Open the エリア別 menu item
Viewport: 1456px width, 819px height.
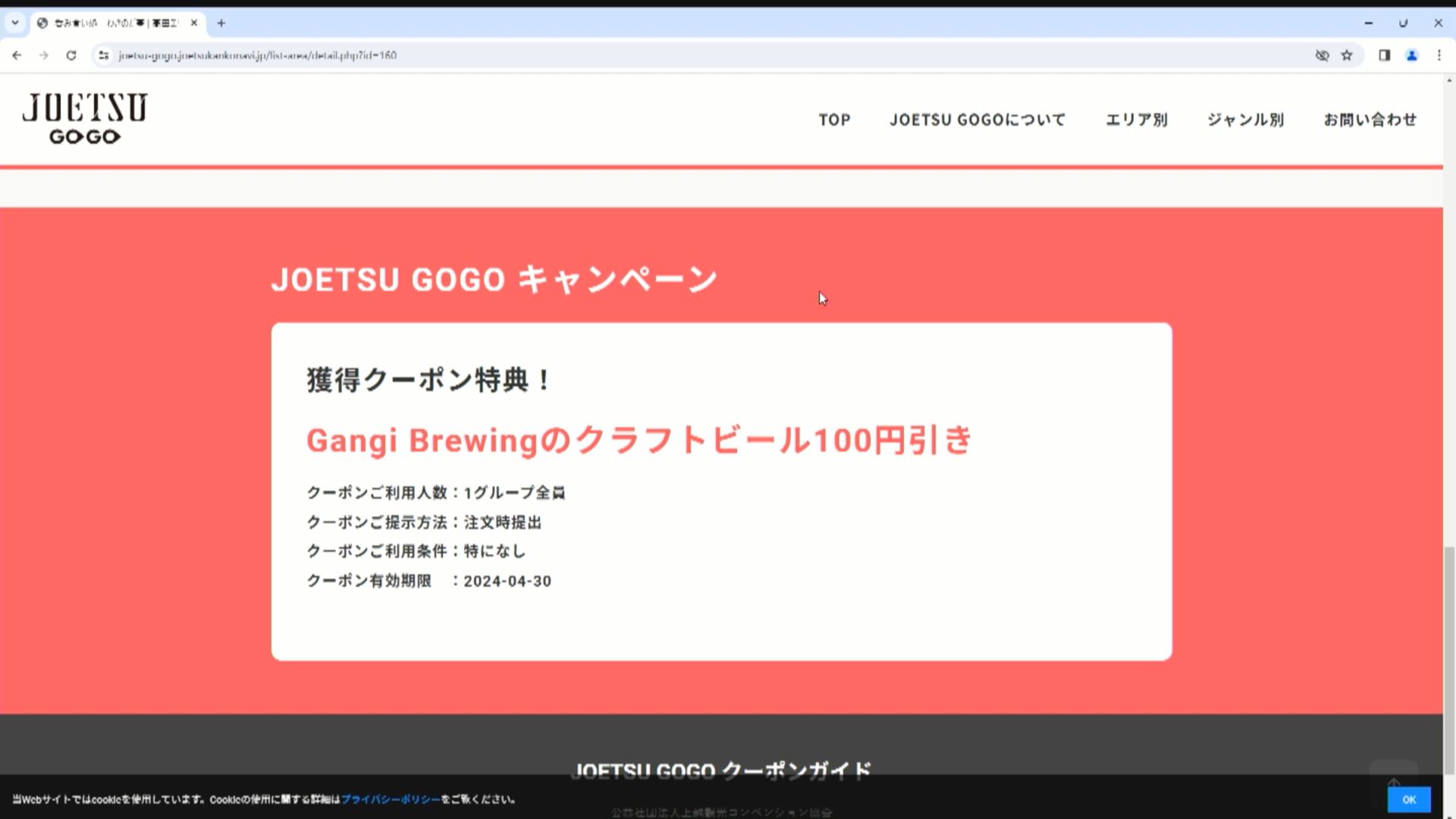pos(1137,120)
